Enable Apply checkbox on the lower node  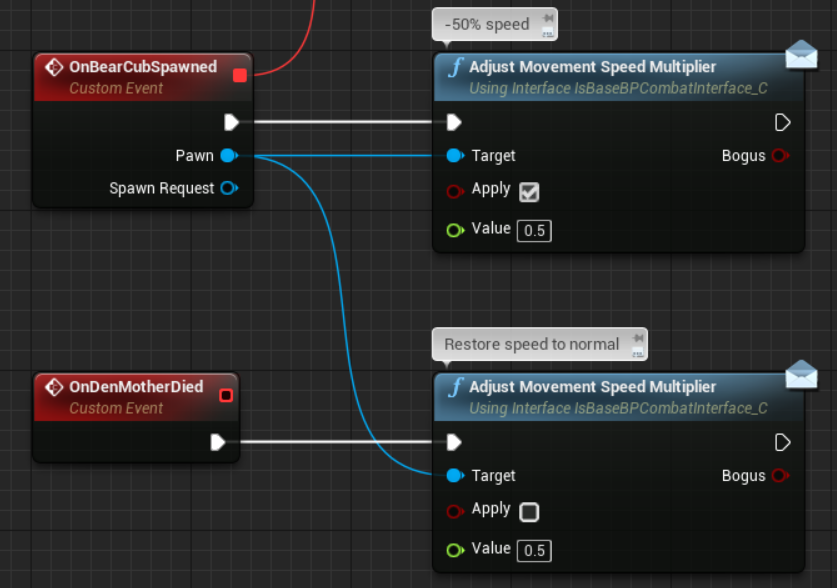(x=529, y=512)
